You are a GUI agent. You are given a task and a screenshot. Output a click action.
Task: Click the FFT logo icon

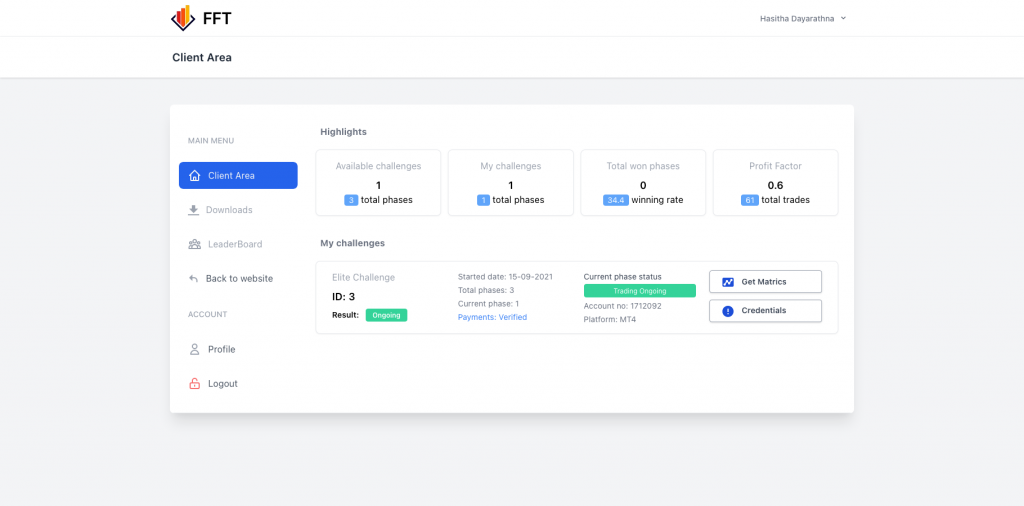(x=183, y=18)
